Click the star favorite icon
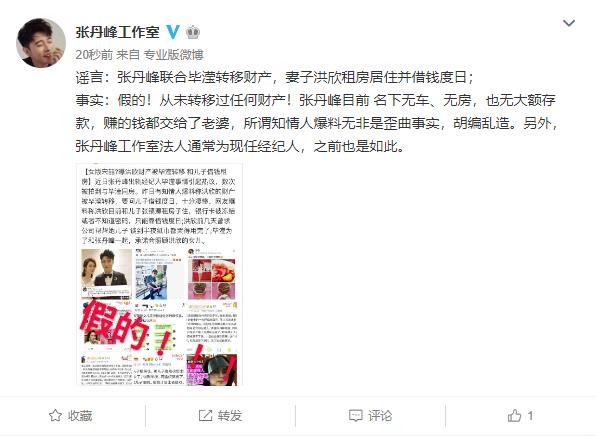Viewport: 596px width, 436px height. [x=55, y=415]
